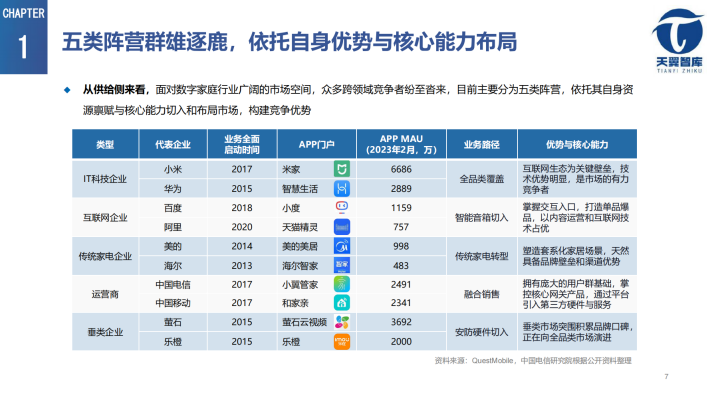The width and height of the screenshot is (710, 399).
Task: Select the 优势与核心能力 header cell
Action: pos(577,144)
